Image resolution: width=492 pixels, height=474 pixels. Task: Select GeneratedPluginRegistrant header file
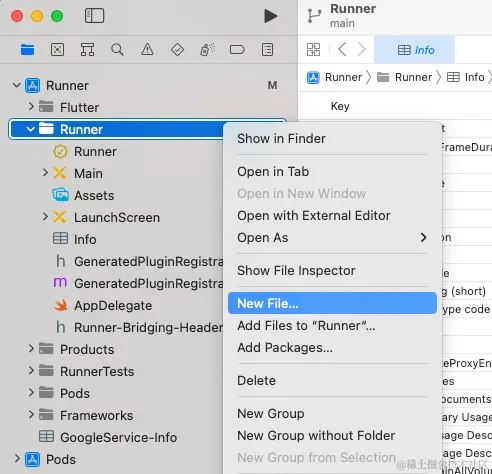[x=138, y=262]
